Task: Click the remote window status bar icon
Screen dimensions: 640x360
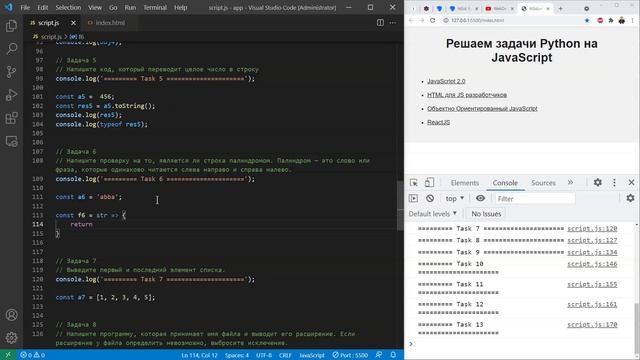Action: tap(8, 355)
